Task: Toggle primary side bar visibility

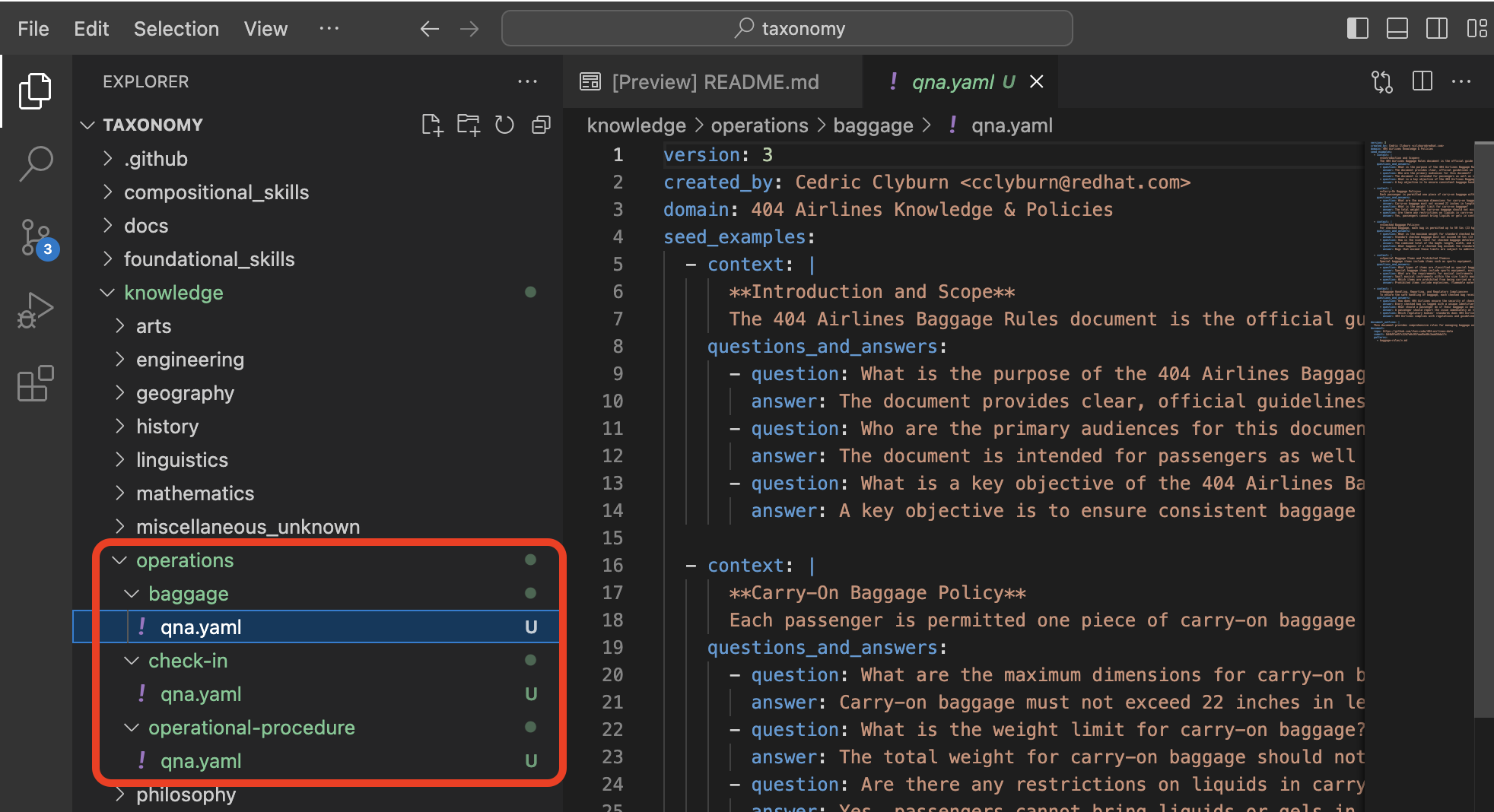Action: click(x=1358, y=29)
